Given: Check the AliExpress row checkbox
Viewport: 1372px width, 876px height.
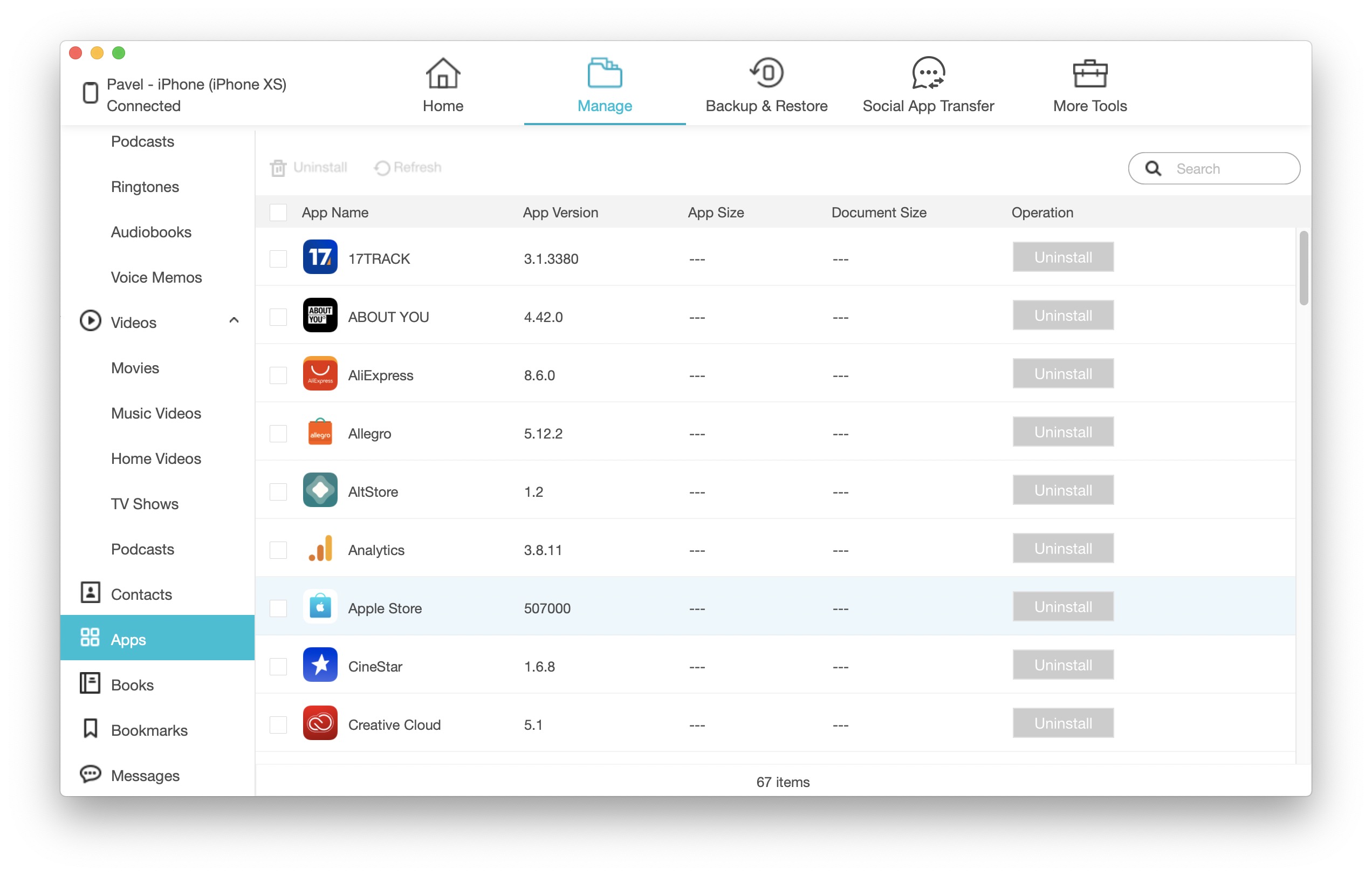Looking at the screenshot, I should tap(278, 375).
